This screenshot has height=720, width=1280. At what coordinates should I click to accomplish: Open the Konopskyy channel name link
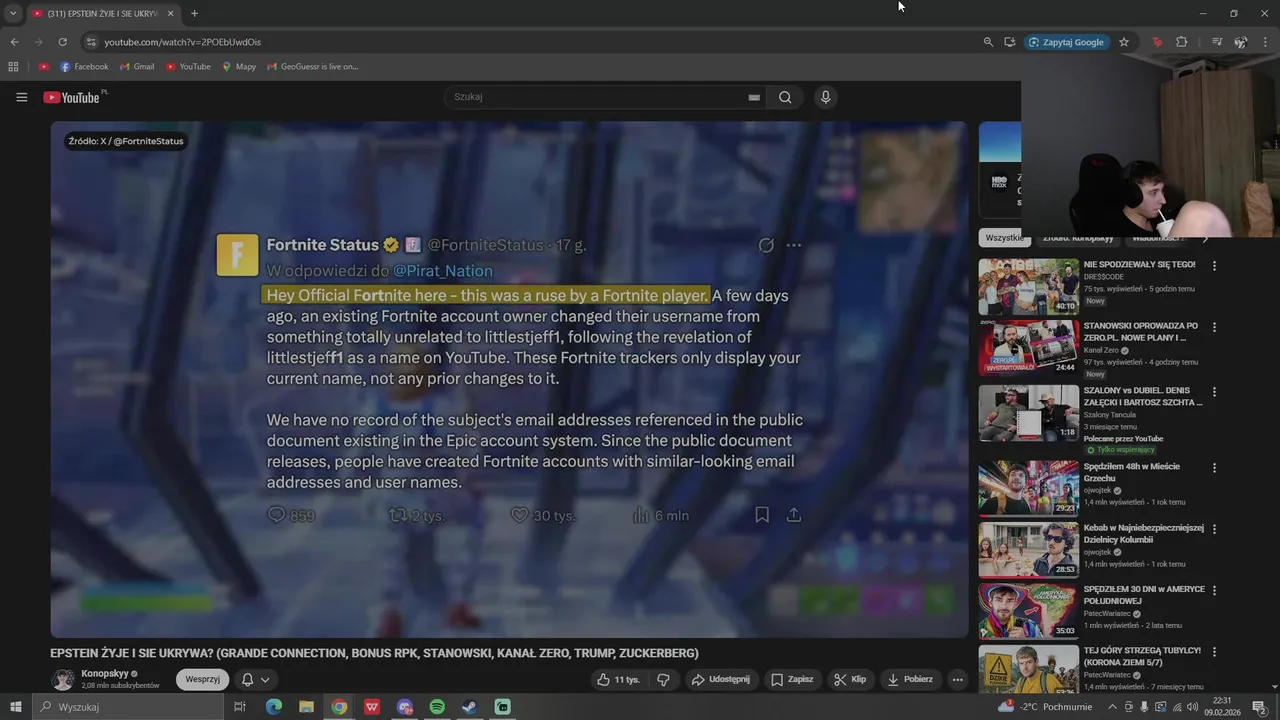(x=105, y=674)
